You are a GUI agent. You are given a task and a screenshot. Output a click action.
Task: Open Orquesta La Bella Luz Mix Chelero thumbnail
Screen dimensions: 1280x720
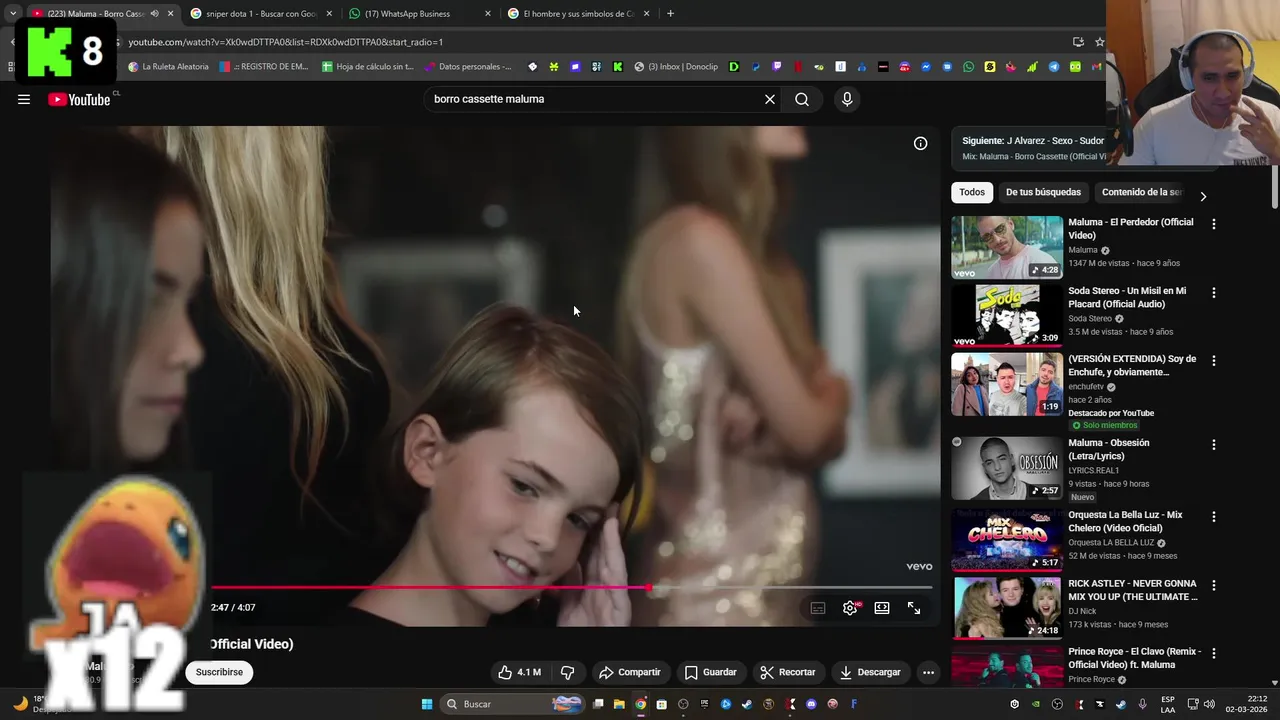coord(1007,540)
